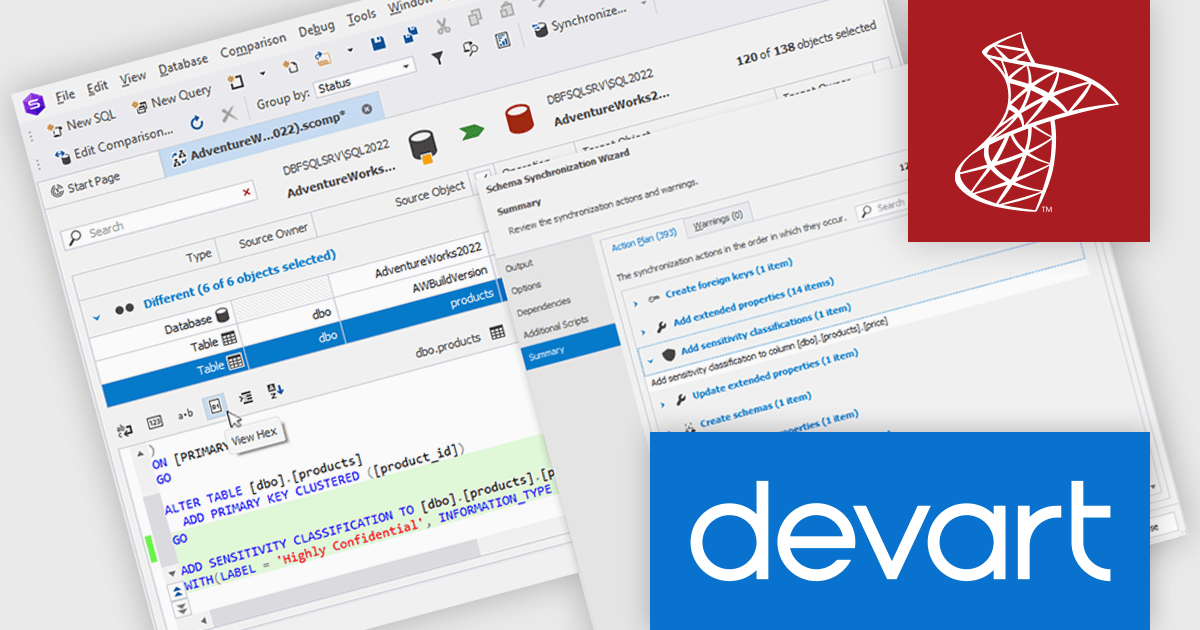Click the green arrow sync direction icon
This screenshot has height=630, width=1200.
point(472,132)
